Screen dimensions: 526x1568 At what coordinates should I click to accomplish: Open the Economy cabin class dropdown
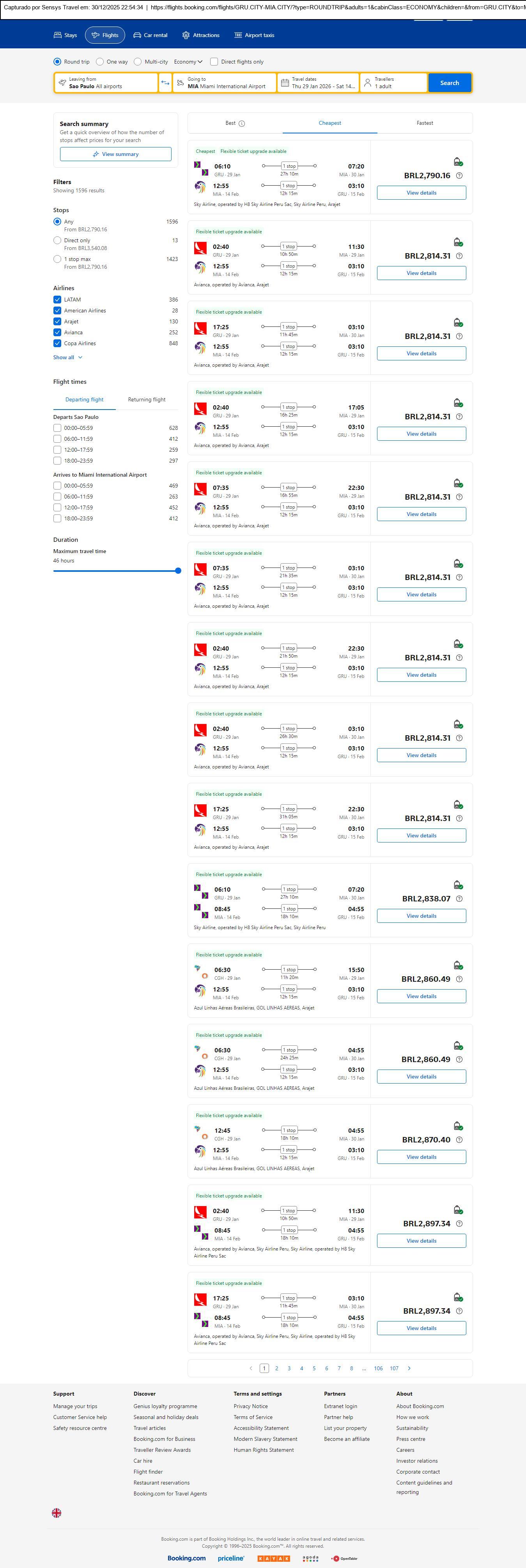[x=188, y=62]
